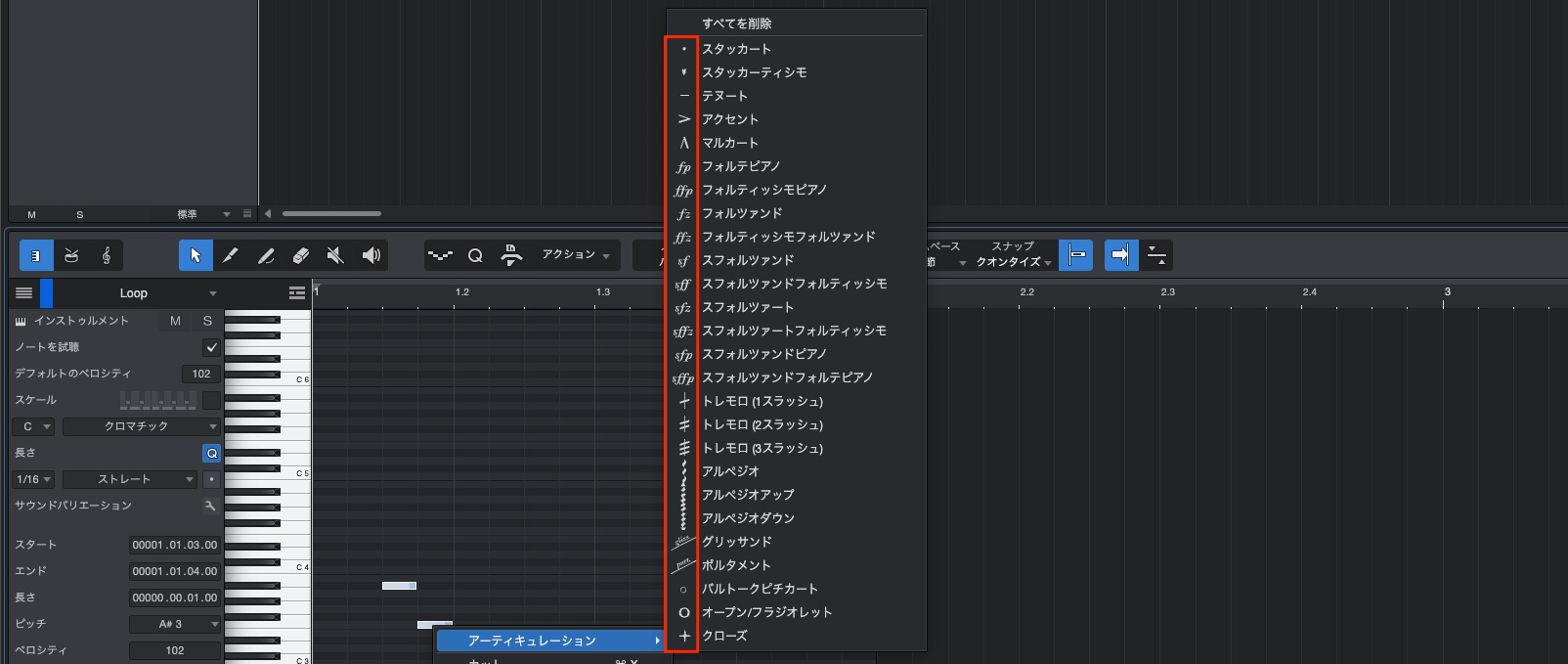Open the 1/16 note length dropdown

[34, 479]
